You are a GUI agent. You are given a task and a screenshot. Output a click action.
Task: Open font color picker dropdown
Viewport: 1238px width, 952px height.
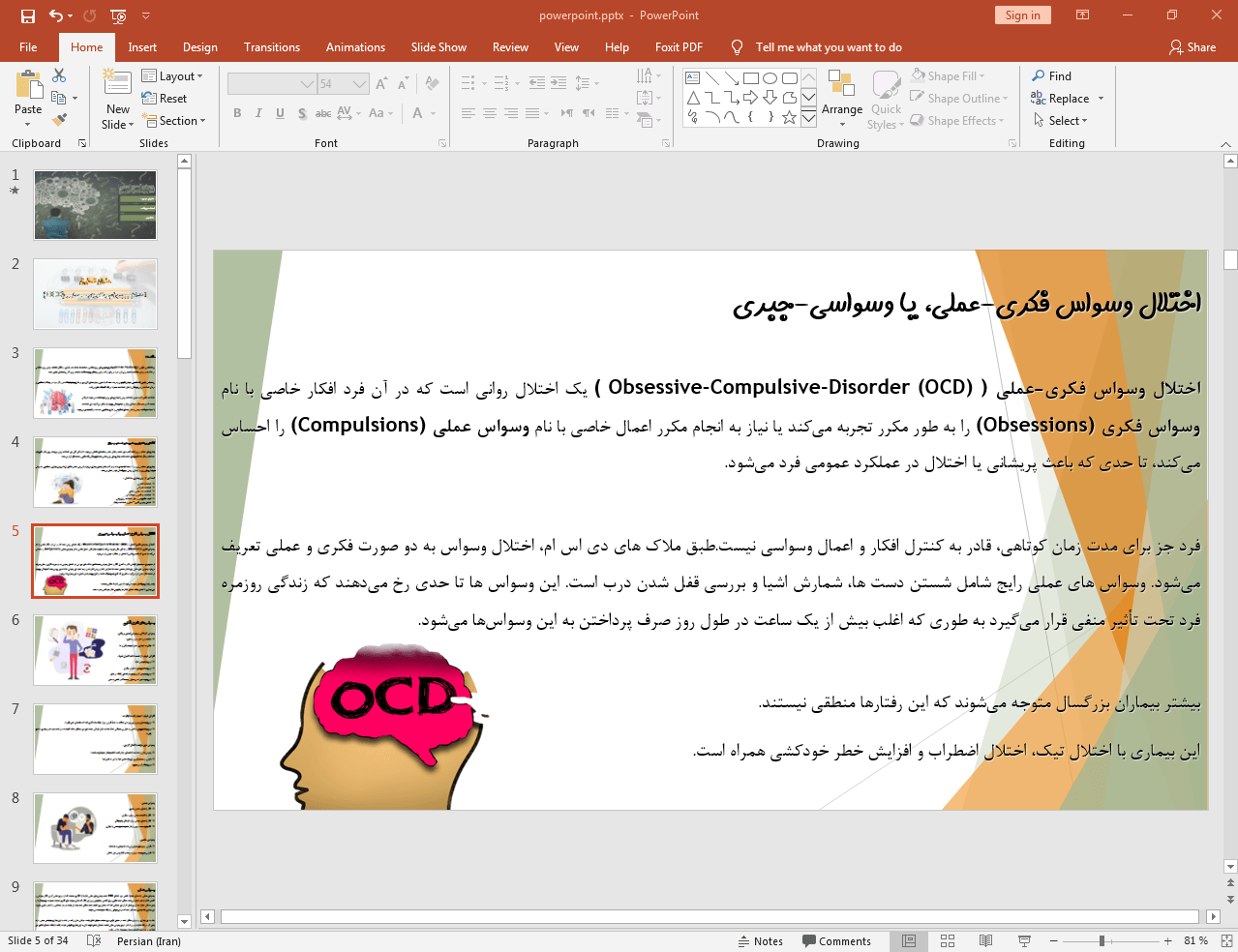(433, 113)
